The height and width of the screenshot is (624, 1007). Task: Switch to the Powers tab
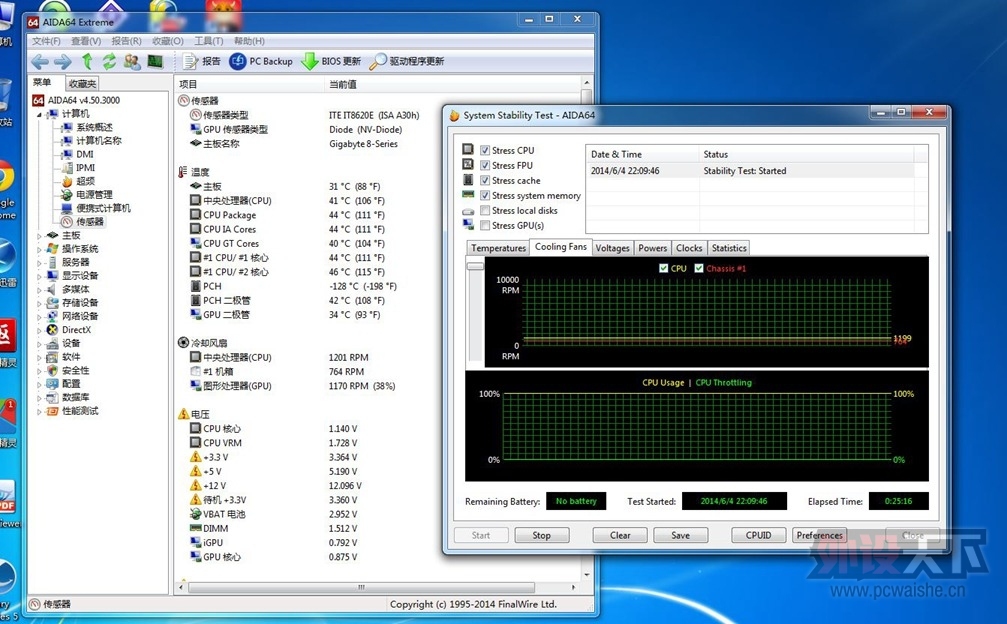(652, 248)
